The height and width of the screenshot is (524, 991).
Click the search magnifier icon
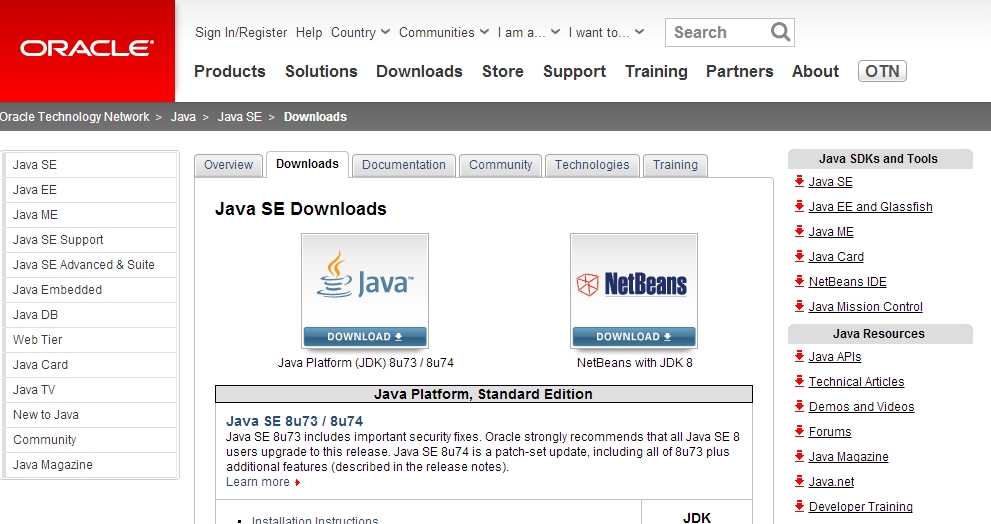(x=781, y=32)
